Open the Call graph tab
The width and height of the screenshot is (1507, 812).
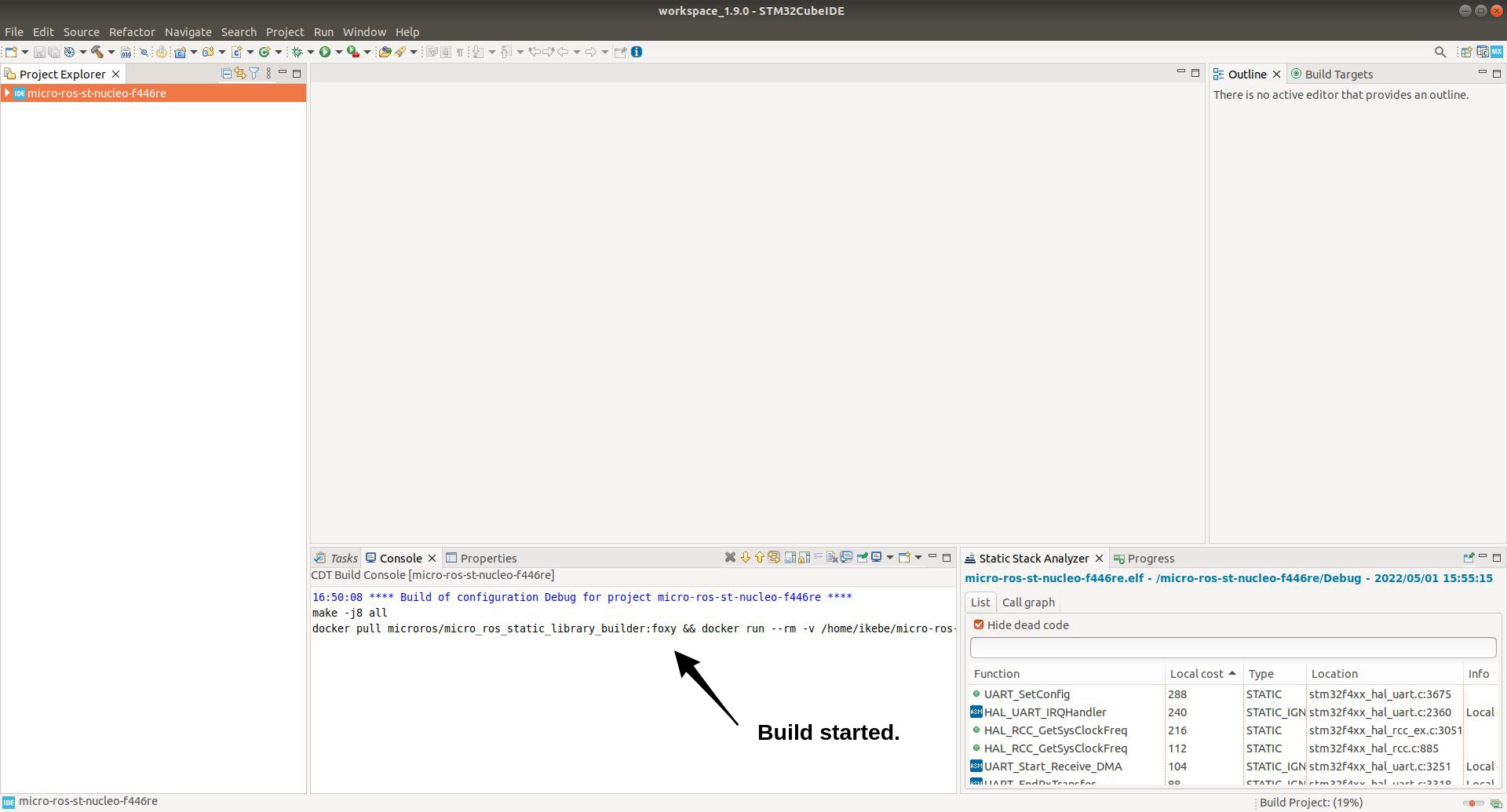click(1028, 603)
